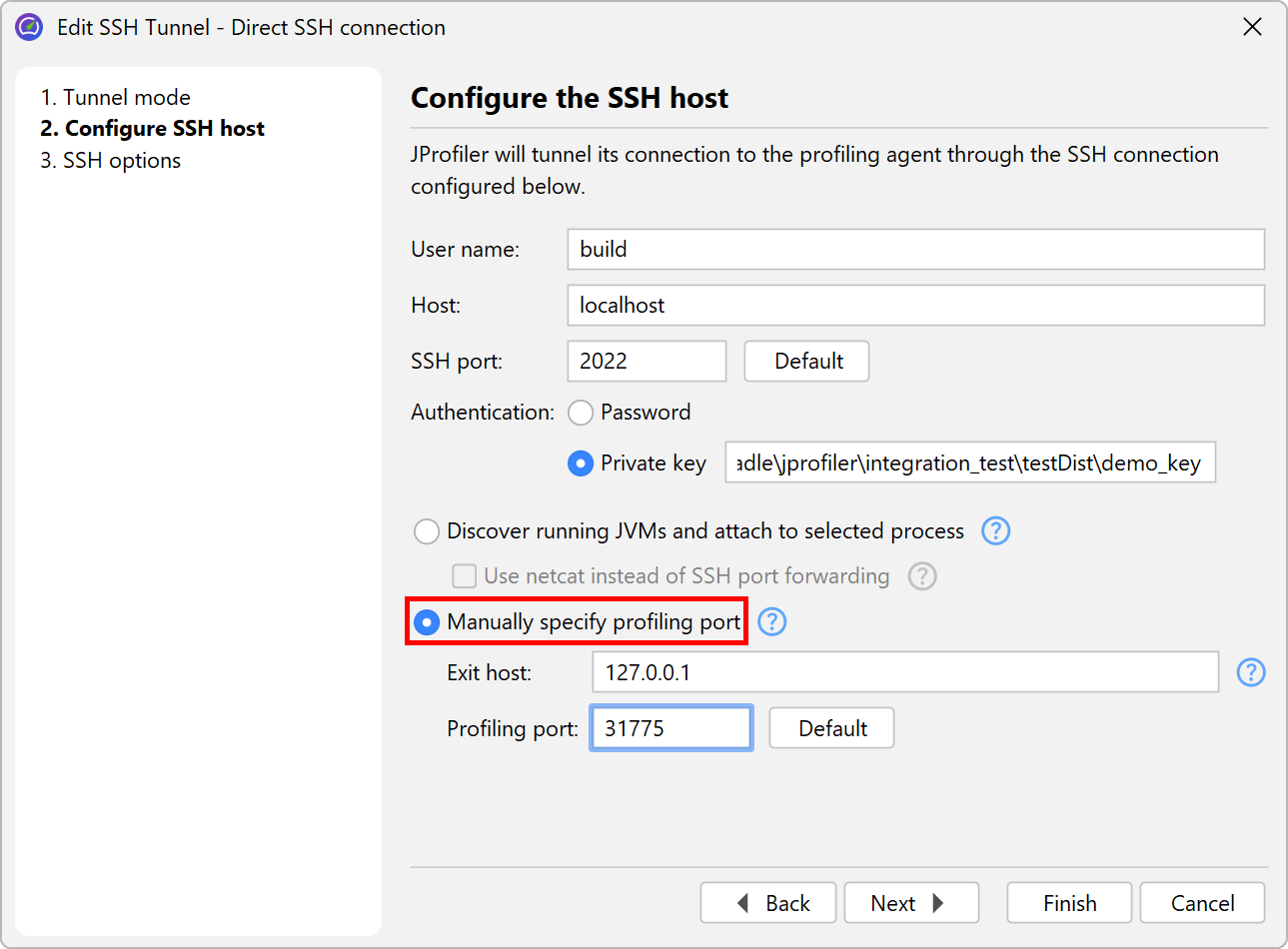Click the Next button
This screenshot has width=1288, height=949.
pos(910,903)
